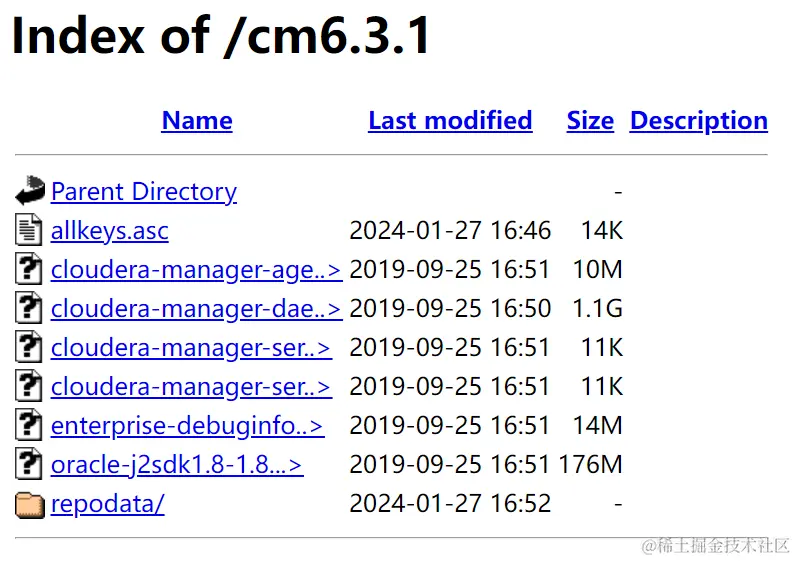Click the 14M size value

click(598, 425)
